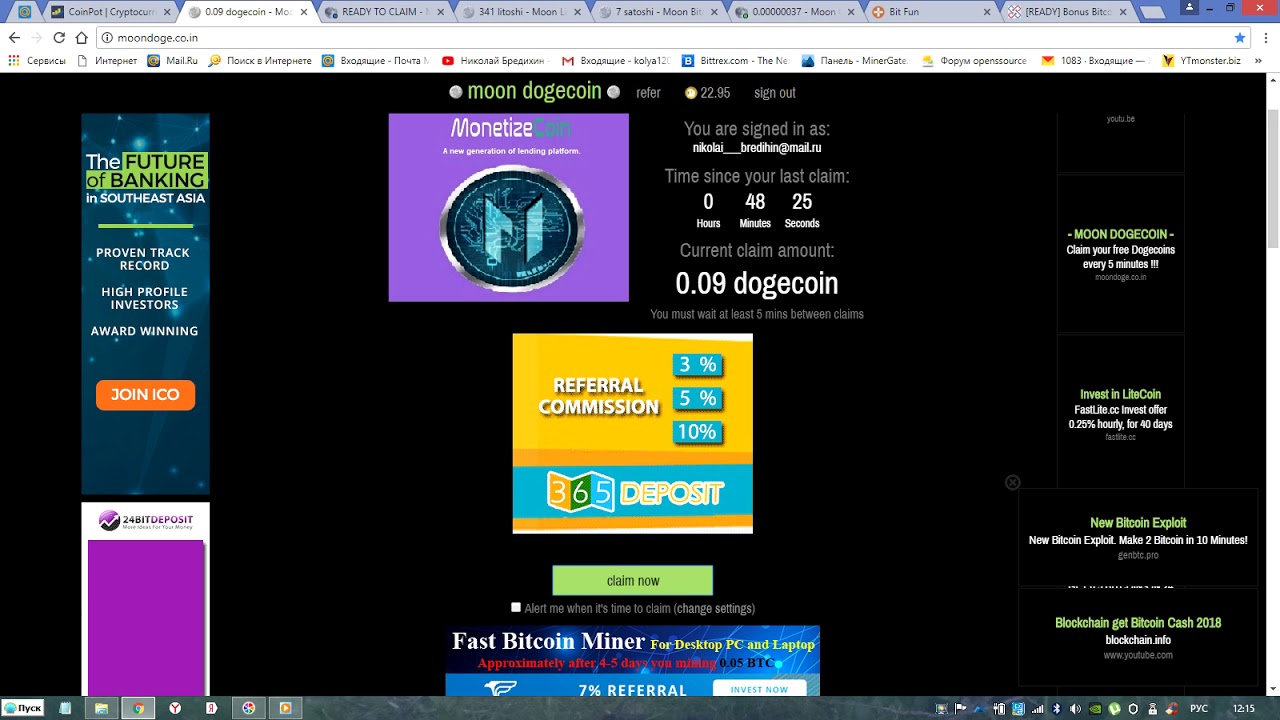Image resolution: width=1280 pixels, height=720 pixels.
Task: Open the 1083 Входящие mail bookmark
Action: coord(1095,61)
